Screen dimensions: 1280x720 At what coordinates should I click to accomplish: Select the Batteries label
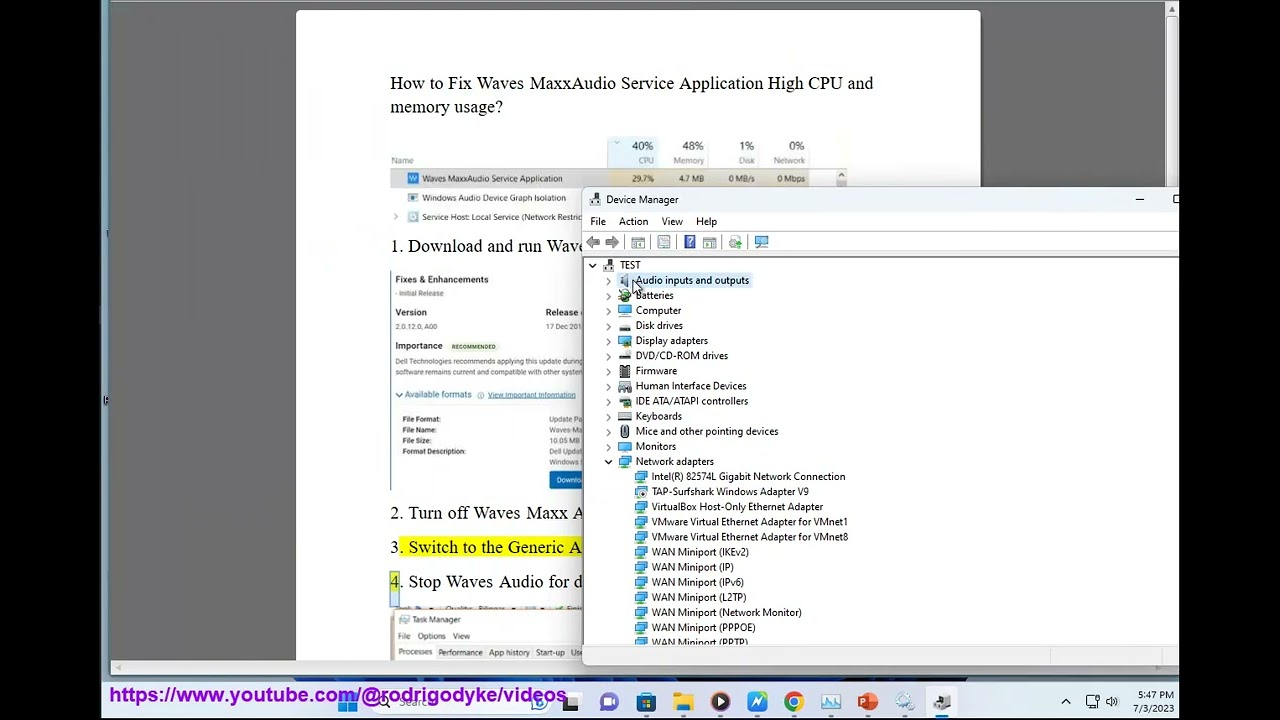[654, 296]
